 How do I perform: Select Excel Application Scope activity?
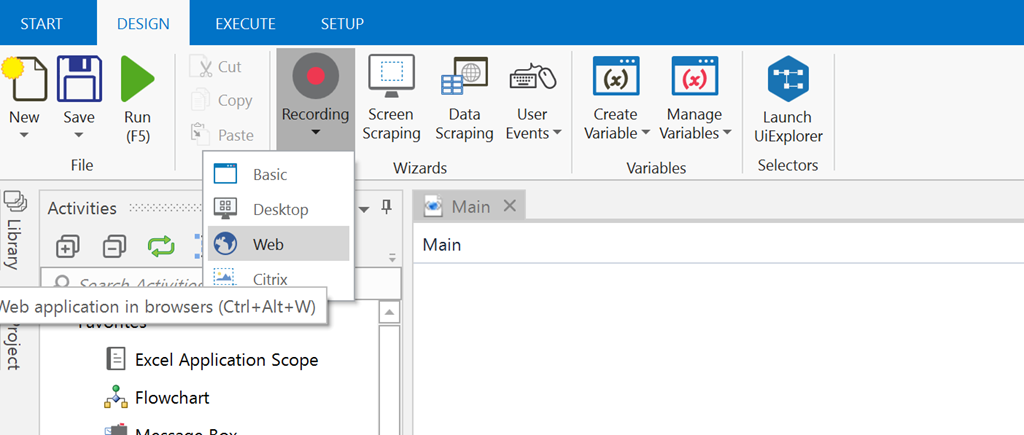point(212,359)
